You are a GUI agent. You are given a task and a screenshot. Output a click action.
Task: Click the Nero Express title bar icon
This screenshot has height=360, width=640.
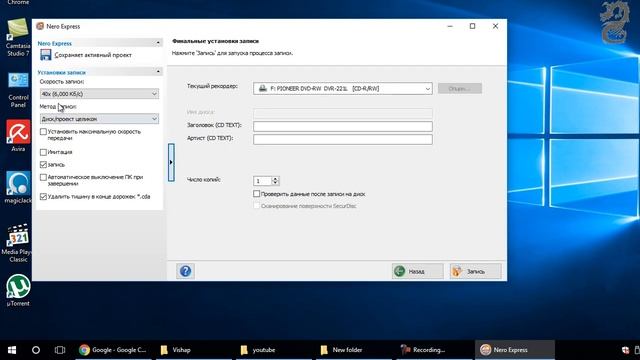point(40,26)
